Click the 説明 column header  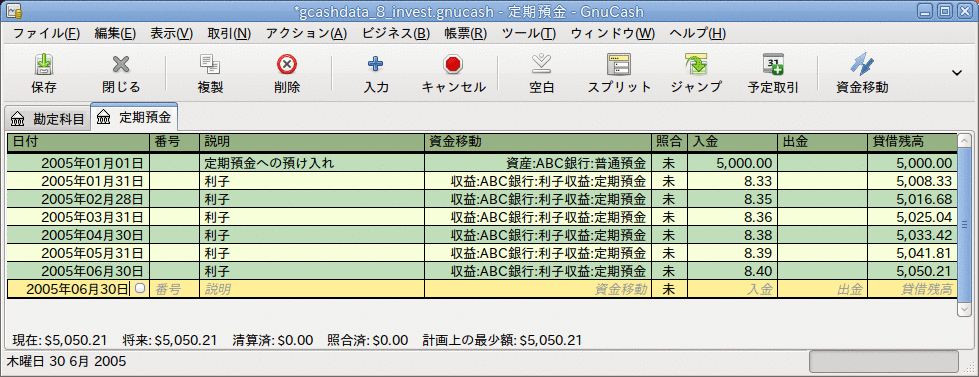[312, 142]
